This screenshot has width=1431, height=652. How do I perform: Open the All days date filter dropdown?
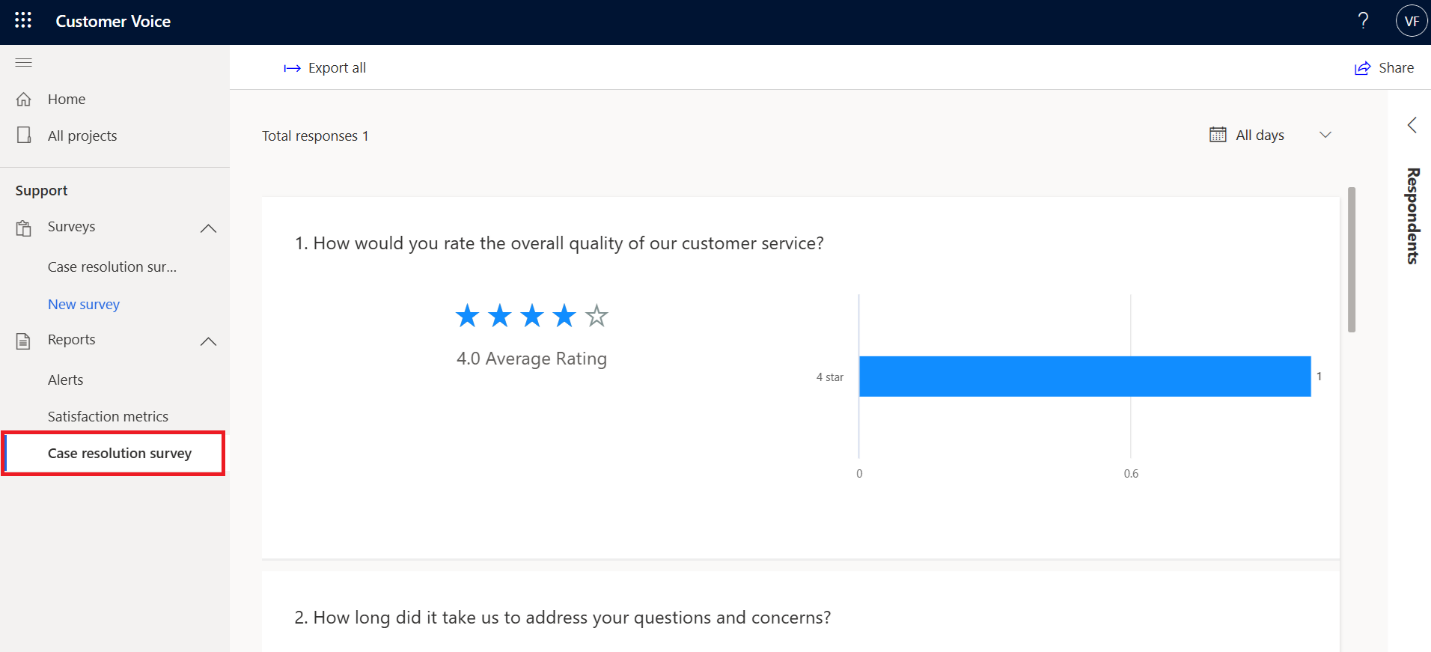coord(1271,135)
